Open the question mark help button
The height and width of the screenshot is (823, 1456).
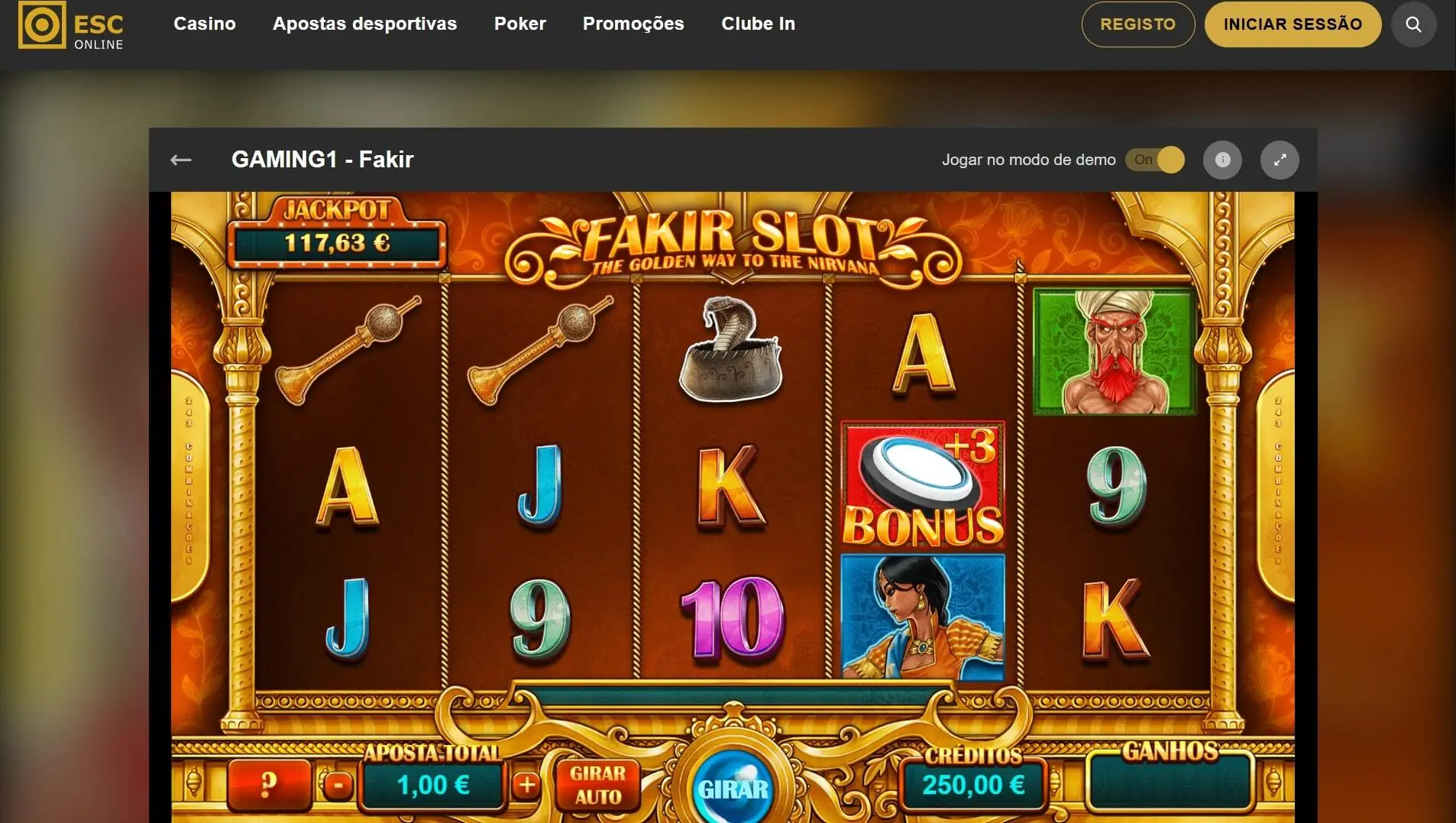click(268, 785)
